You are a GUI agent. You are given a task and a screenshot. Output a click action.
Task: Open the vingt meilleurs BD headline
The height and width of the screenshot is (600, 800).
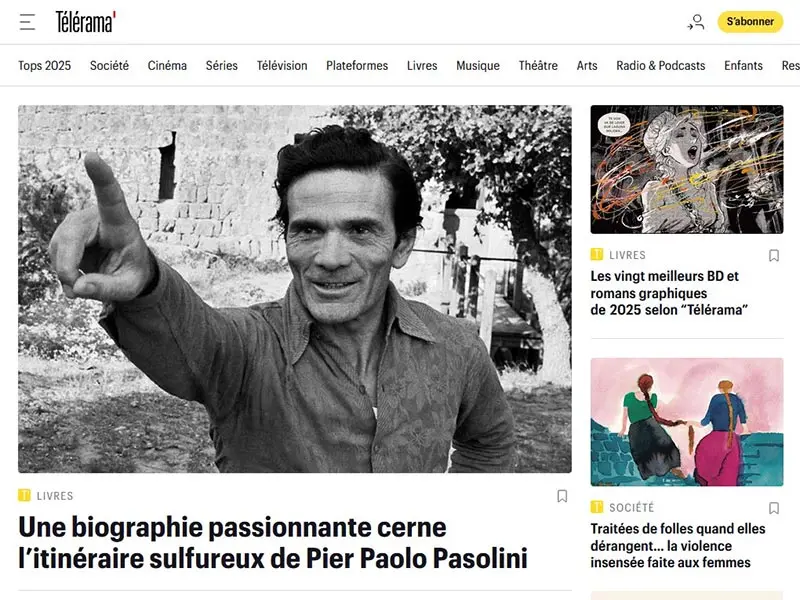tap(669, 293)
